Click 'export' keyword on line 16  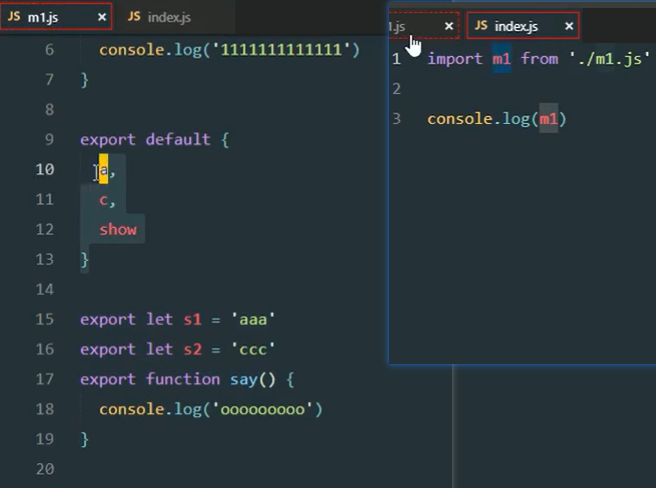pyautogui.click(x=108, y=349)
